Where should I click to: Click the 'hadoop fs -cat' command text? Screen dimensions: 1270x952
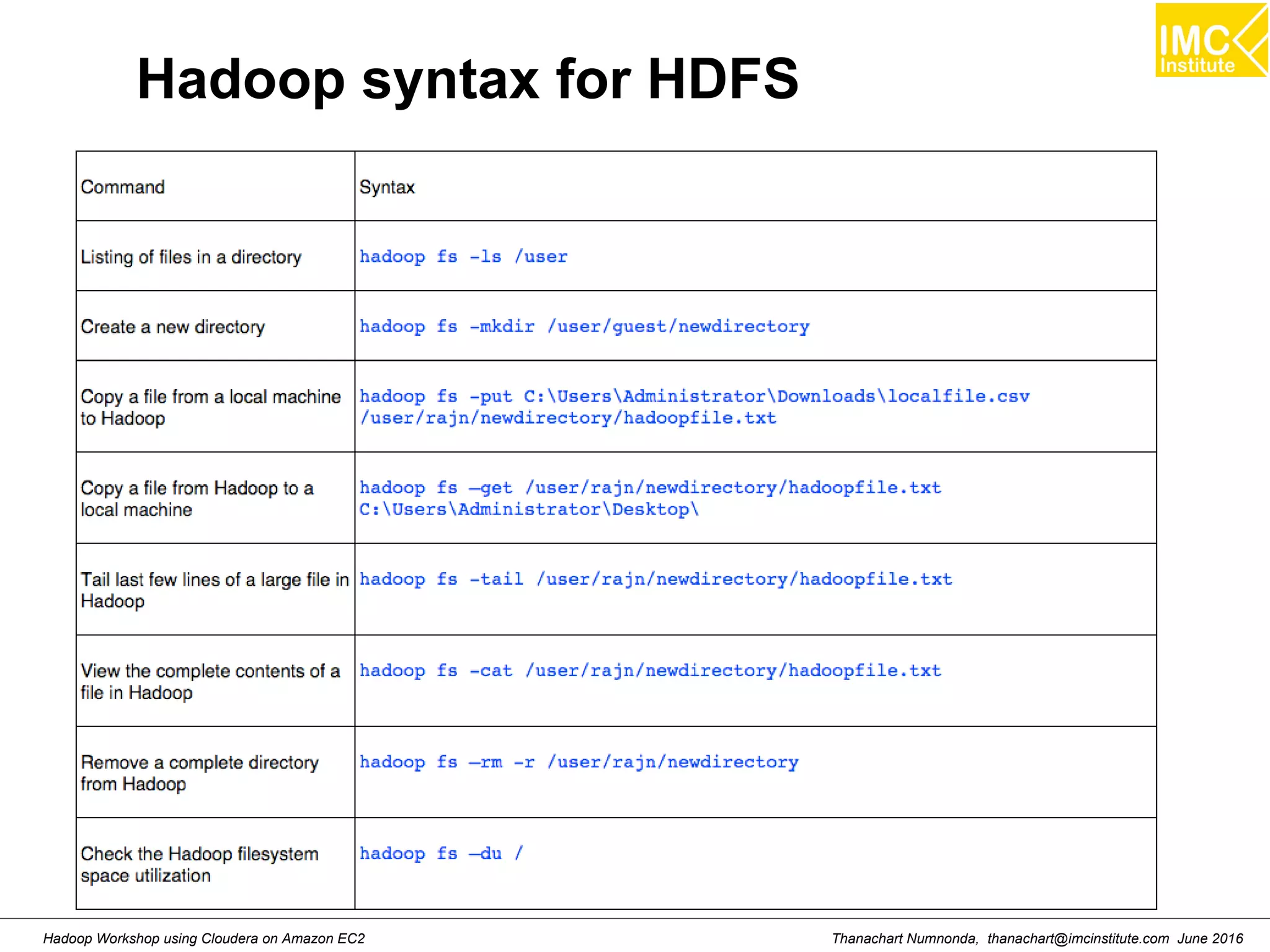point(650,671)
